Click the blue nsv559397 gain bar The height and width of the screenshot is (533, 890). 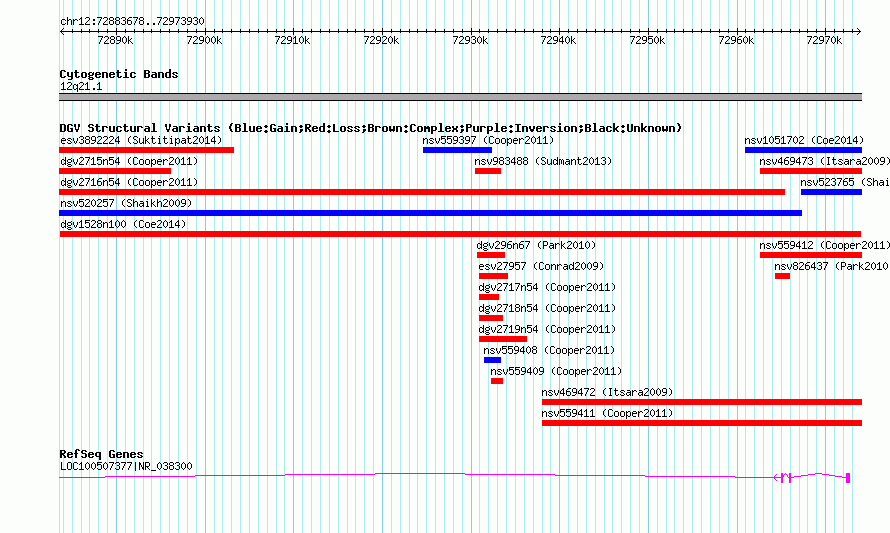click(x=457, y=150)
